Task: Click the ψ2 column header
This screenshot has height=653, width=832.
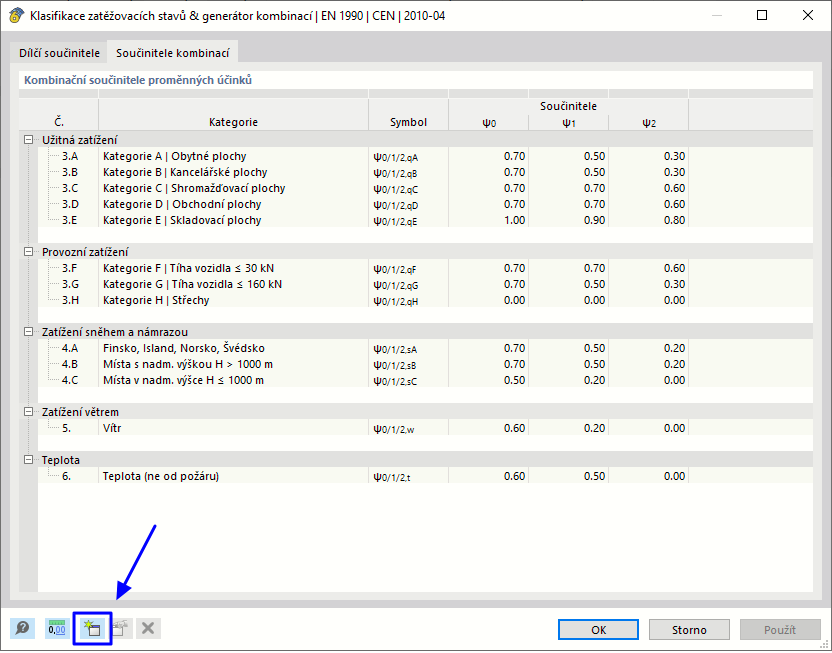Action: (648, 123)
